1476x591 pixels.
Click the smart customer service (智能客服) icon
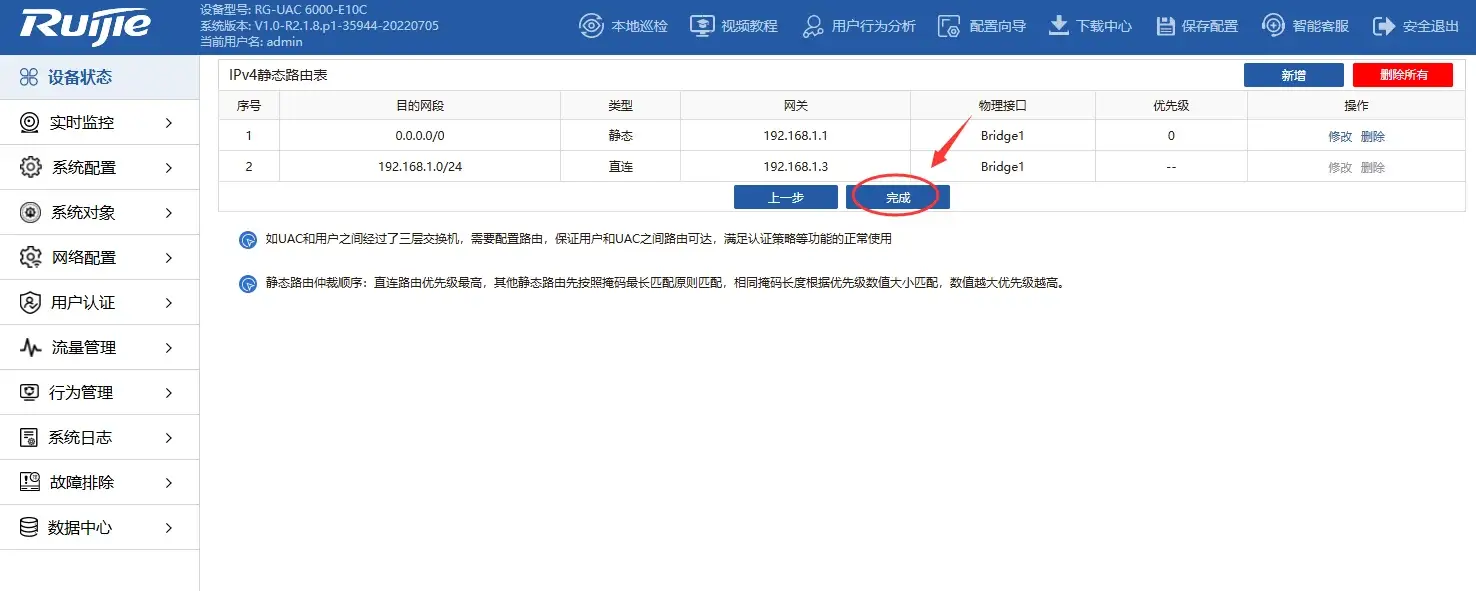tap(1273, 26)
